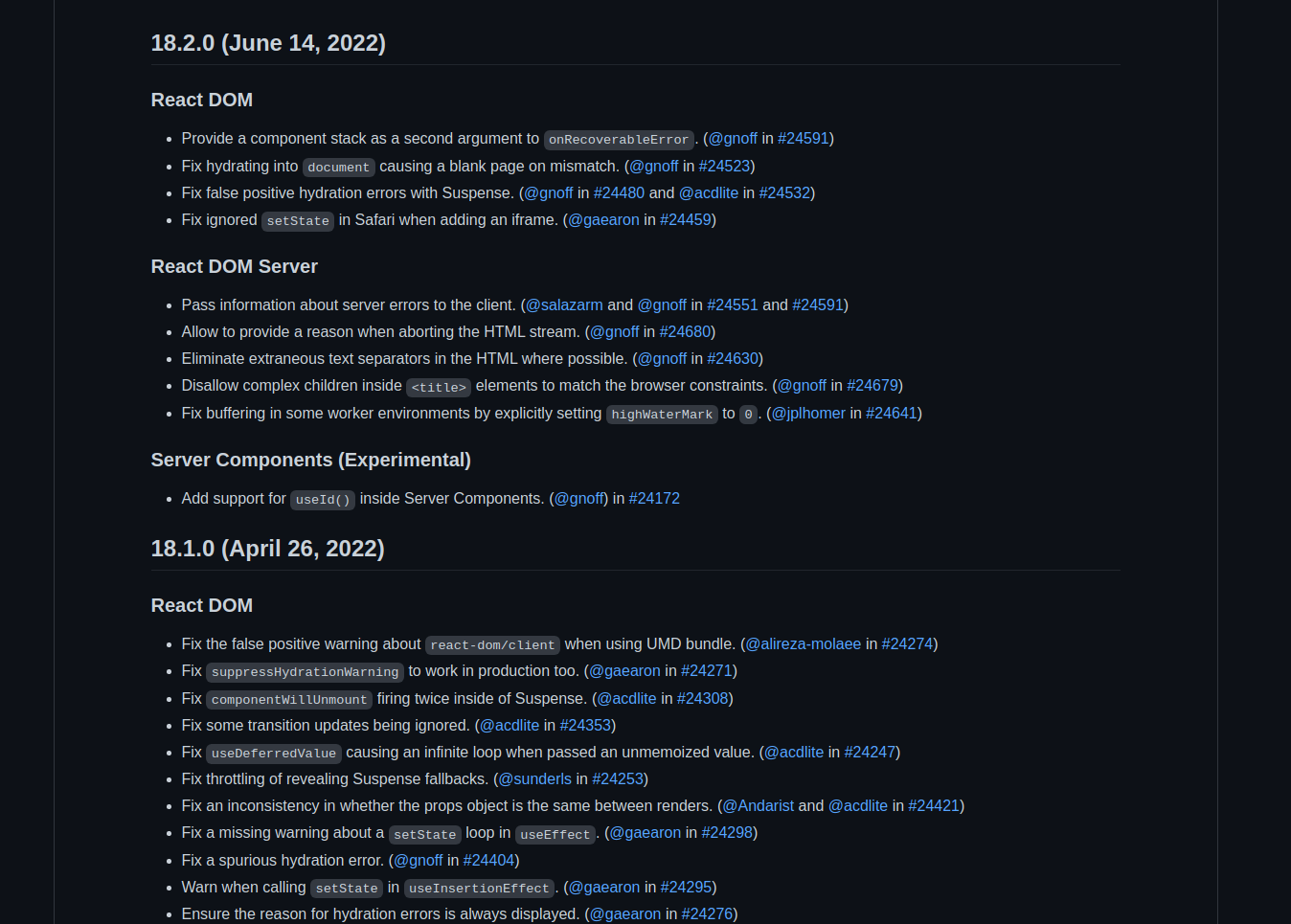Open pull request #24680 about aborting HTML stream
1291x924 pixels.
[686, 331]
